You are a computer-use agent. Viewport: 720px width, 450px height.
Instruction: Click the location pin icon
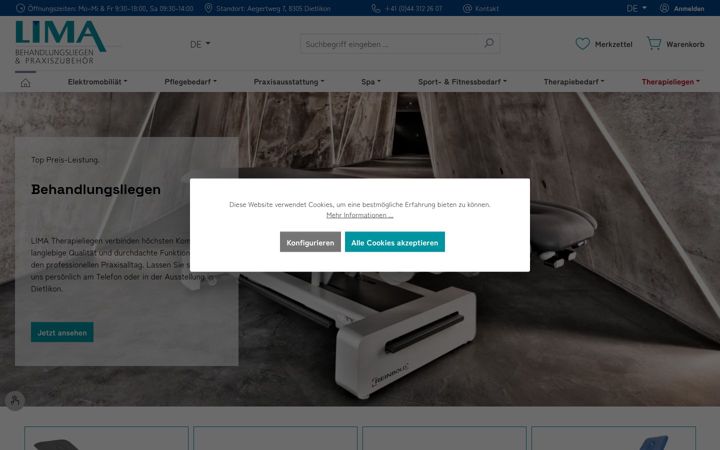tap(208, 8)
